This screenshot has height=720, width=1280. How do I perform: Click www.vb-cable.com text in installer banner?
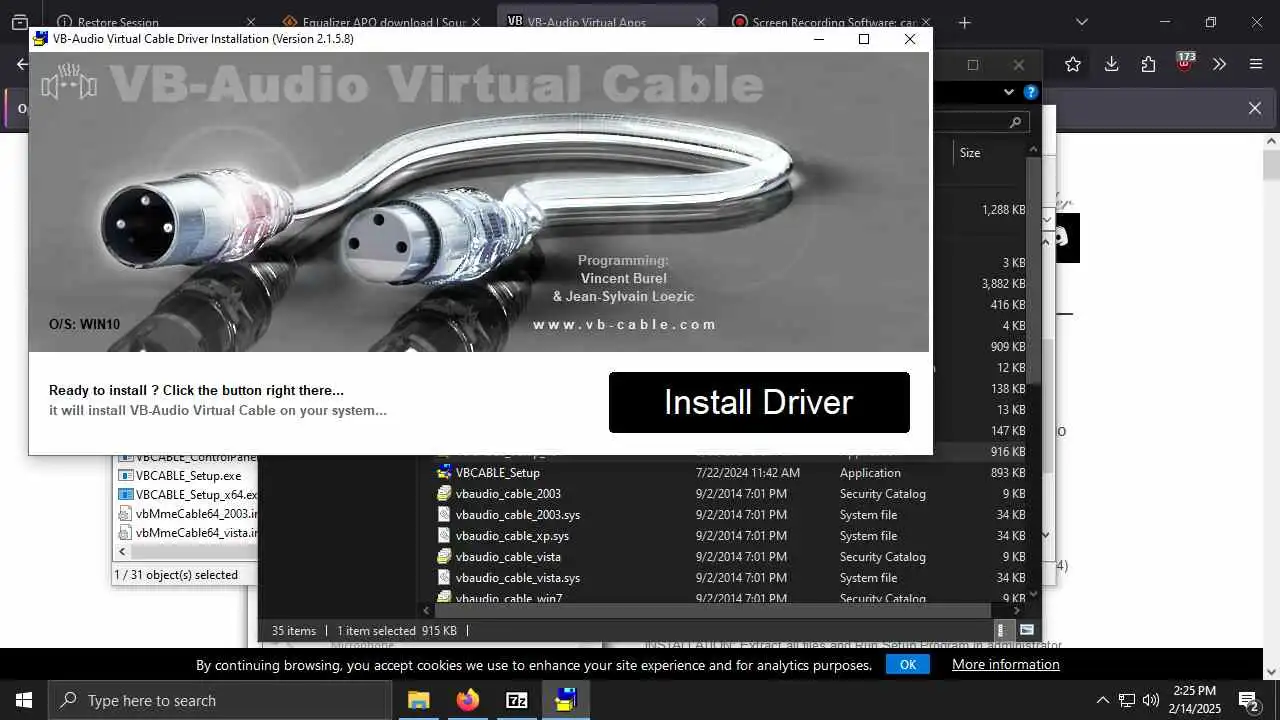[x=625, y=324]
